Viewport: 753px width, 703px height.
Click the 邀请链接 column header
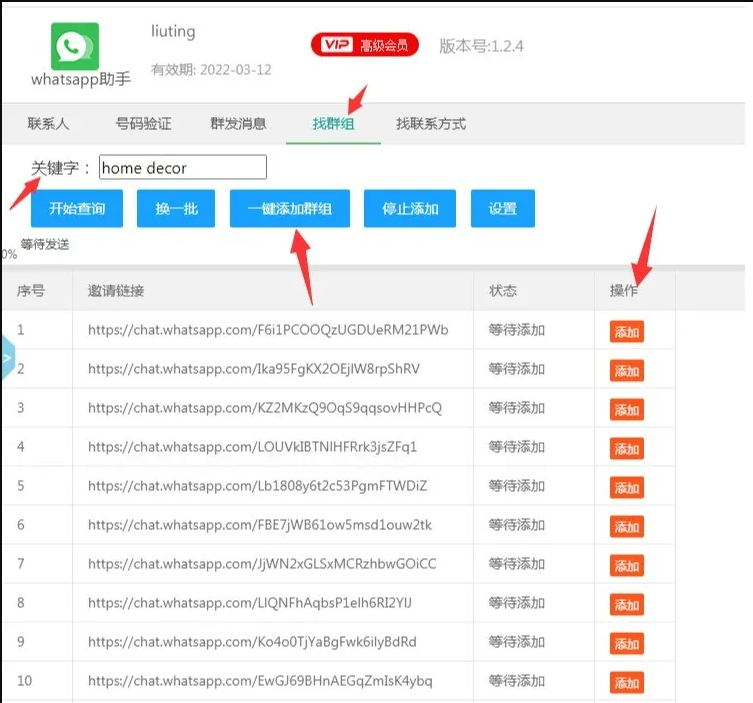point(116,291)
